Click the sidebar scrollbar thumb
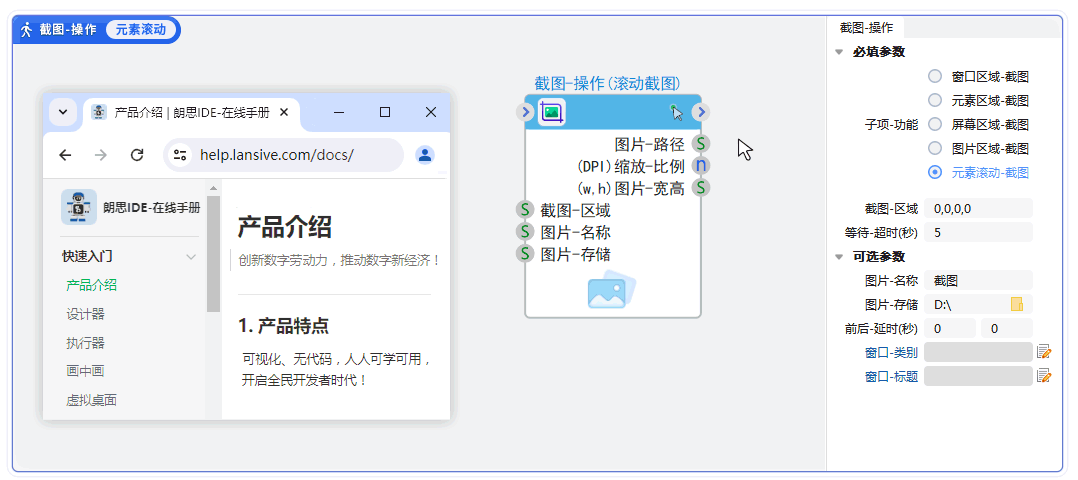The image size is (1078, 480). [x=213, y=254]
